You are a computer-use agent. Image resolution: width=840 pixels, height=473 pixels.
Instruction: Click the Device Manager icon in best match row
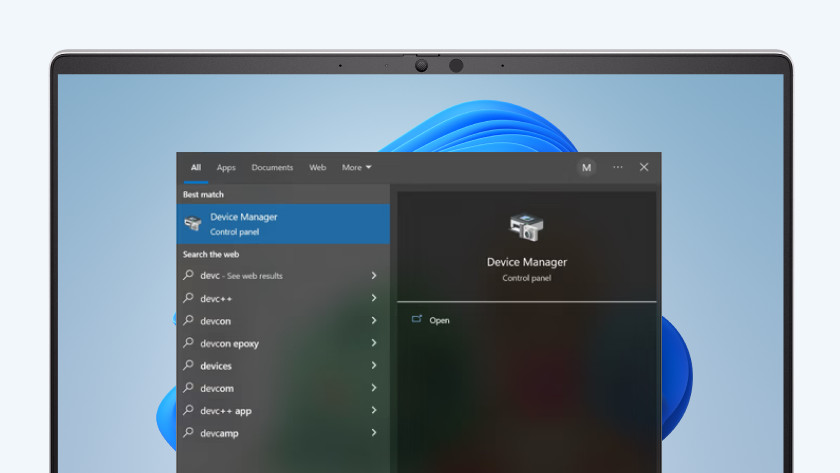(x=192, y=223)
